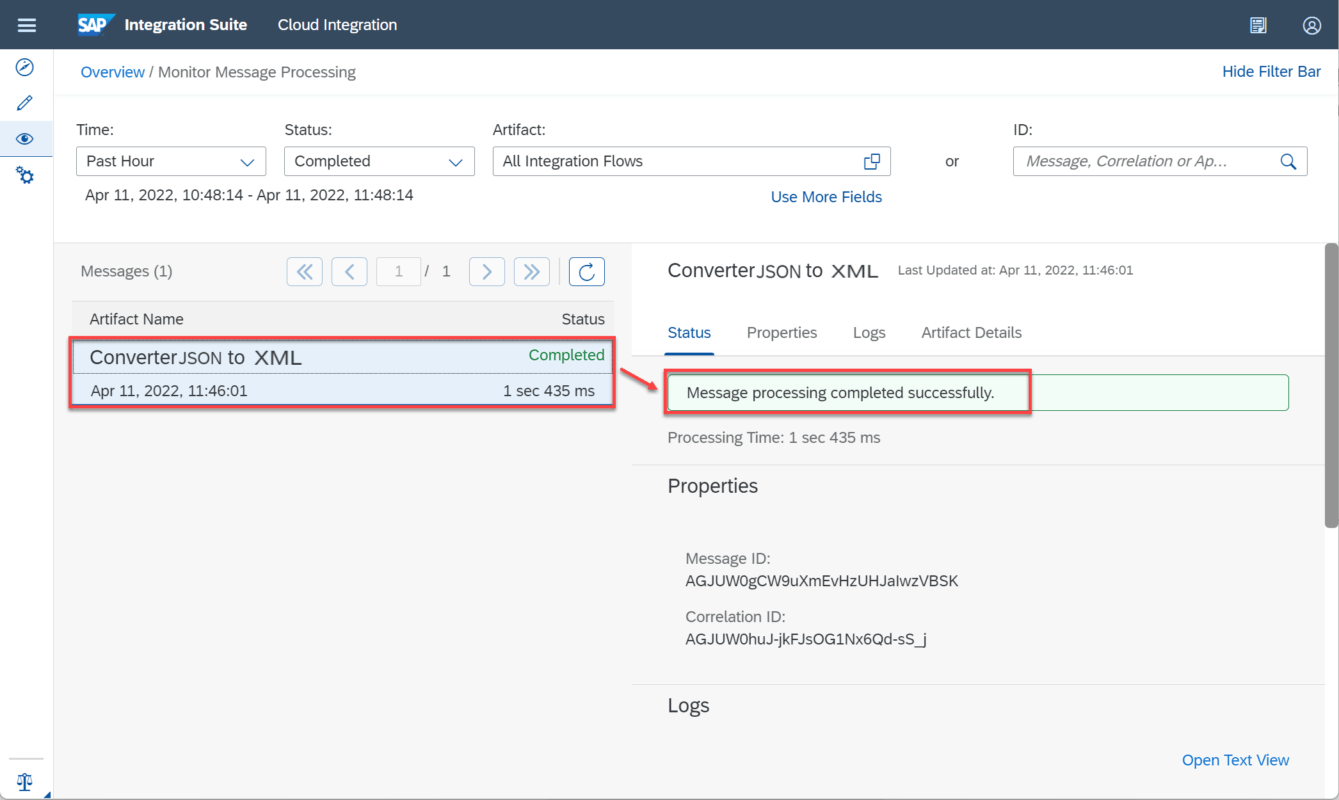Viewport: 1339px width, 800px height.
Task: Click the Artifact Name column header
Action: tap(137, 319)
